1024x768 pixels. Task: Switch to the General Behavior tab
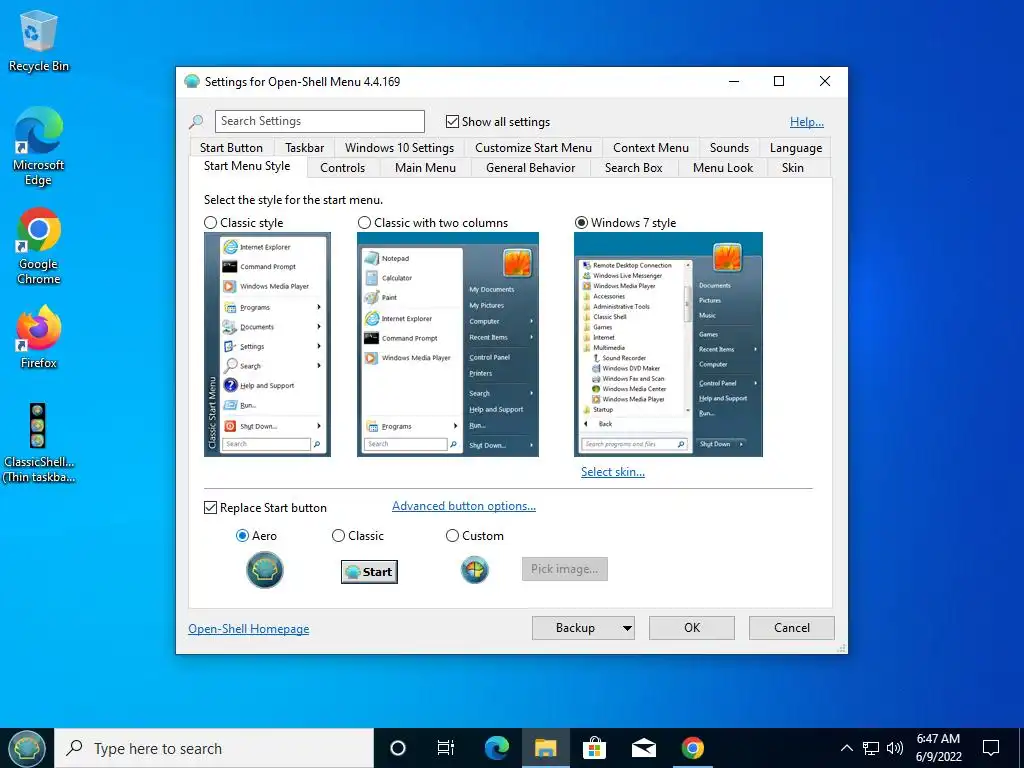(530, 168)
